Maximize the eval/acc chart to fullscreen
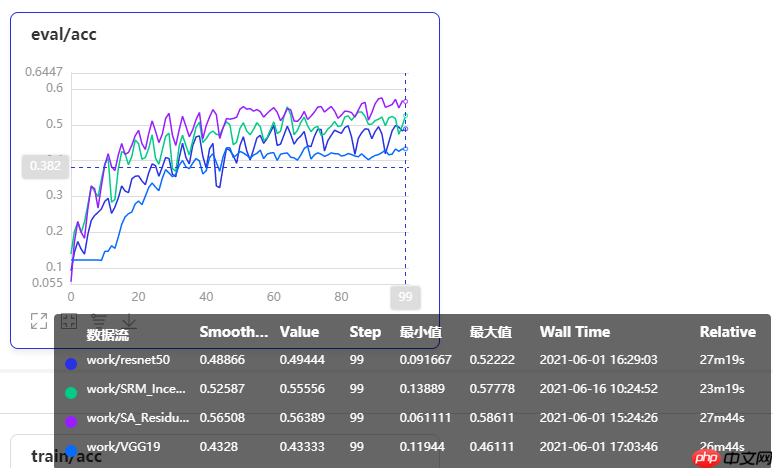 39,321
